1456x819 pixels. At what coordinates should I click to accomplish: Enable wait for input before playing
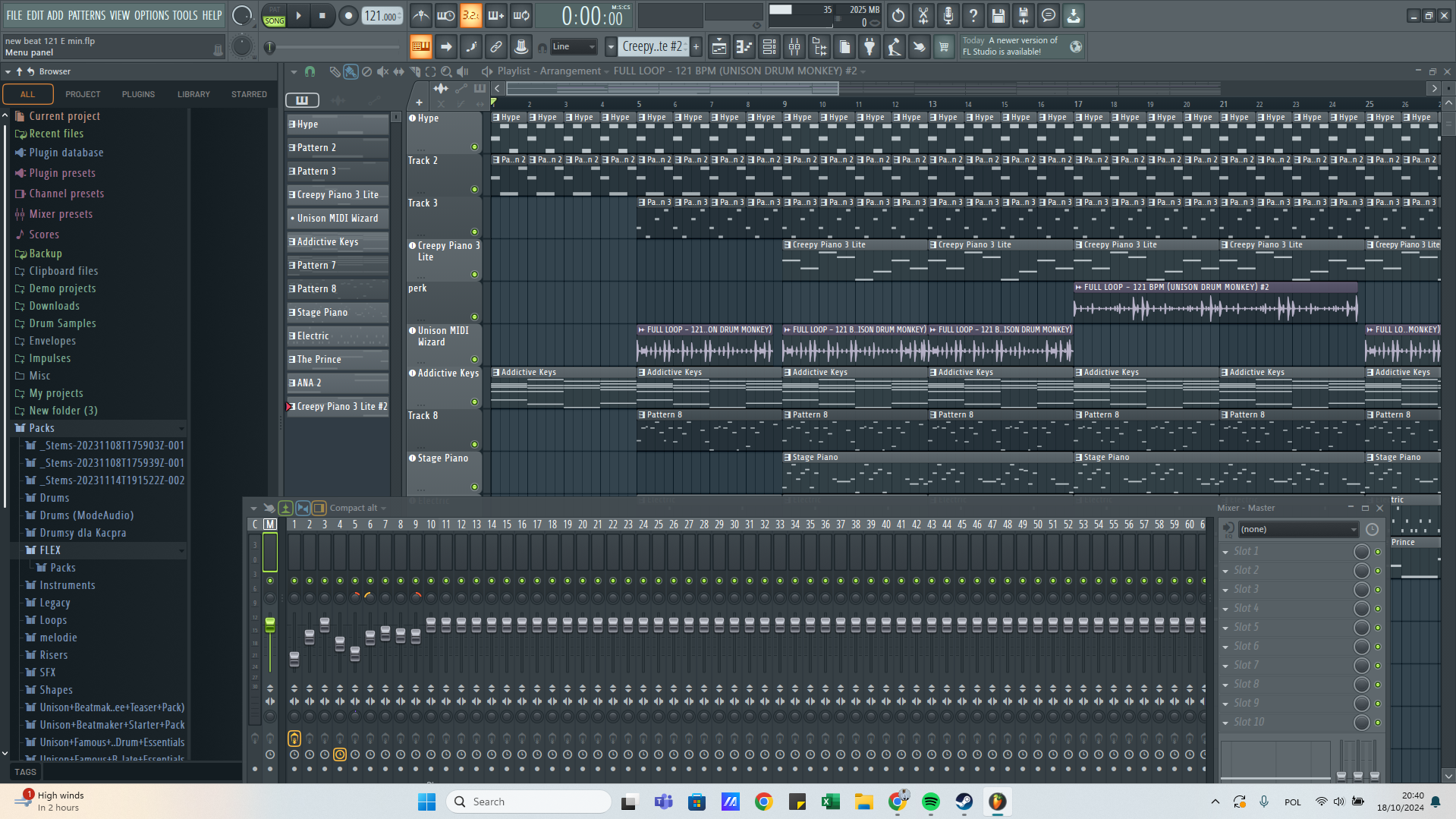click(446, 15)
